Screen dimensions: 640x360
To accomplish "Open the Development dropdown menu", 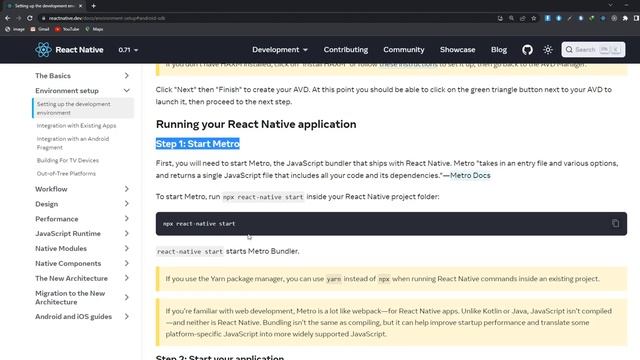I will pos(280,50).
